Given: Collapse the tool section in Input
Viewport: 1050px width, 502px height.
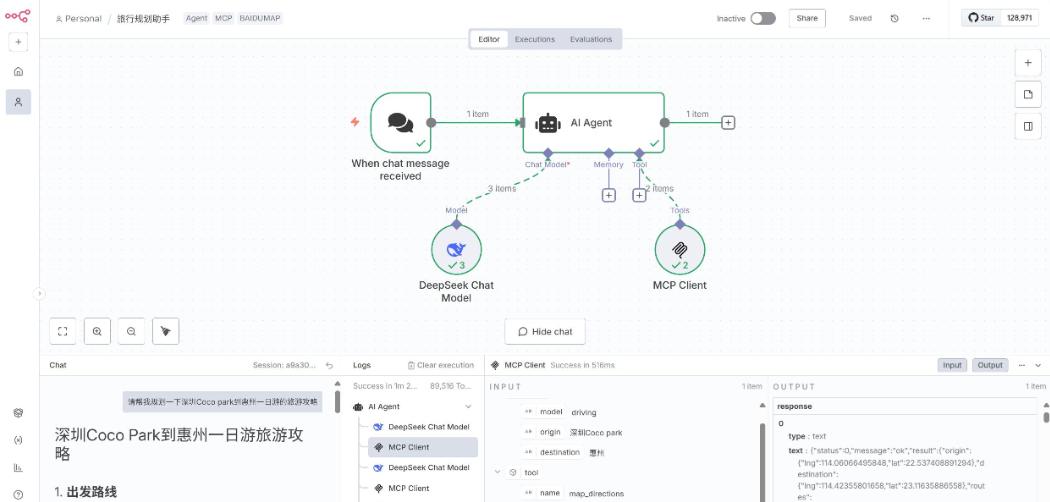Looking at the screenshot, I should point(498,473).
